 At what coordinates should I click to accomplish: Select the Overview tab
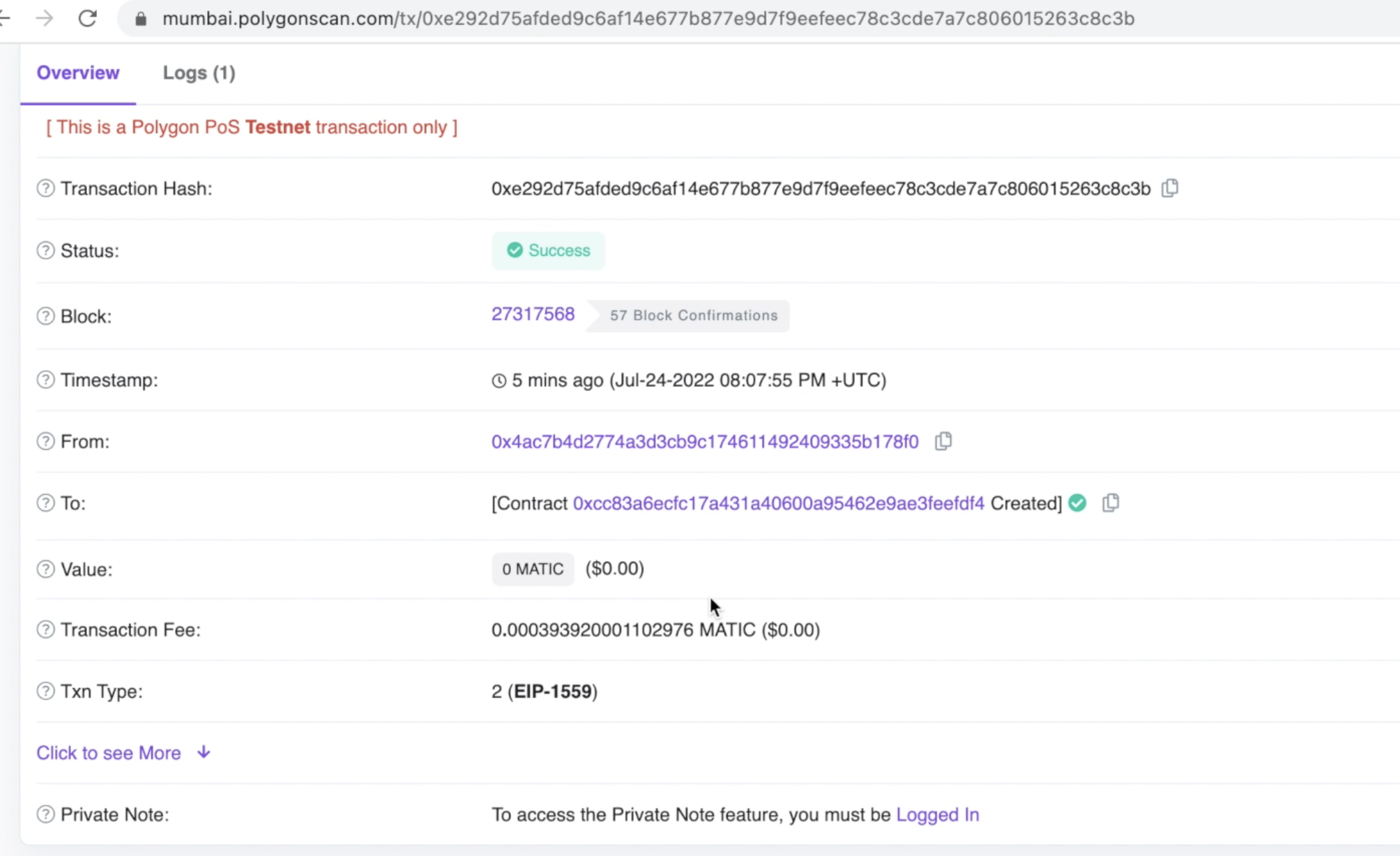pos(78,72)
